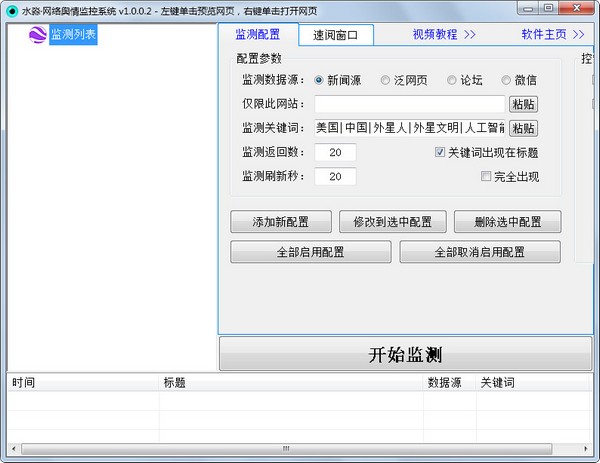Click the app icon in the title bar

pyautogui.click(x=11, y=8)
